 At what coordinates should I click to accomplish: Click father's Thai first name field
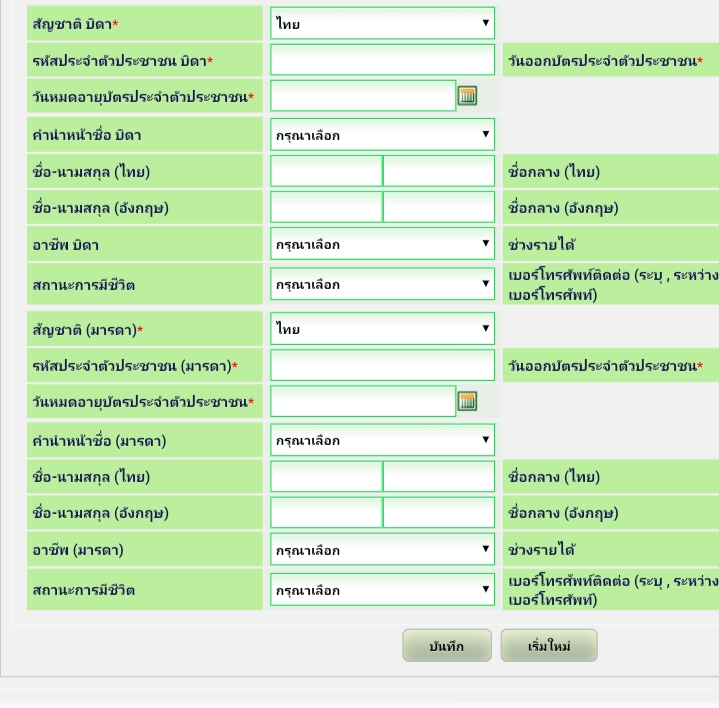pyautogui.click(x=326, y=171)
